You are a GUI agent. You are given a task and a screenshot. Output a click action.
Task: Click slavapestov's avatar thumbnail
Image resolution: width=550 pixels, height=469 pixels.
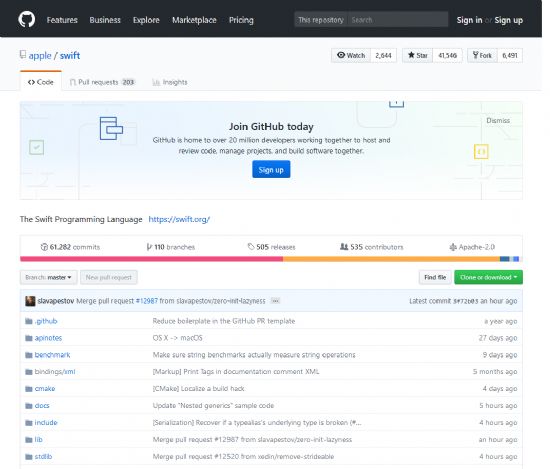pyautogui.click(x=30, y=301)
